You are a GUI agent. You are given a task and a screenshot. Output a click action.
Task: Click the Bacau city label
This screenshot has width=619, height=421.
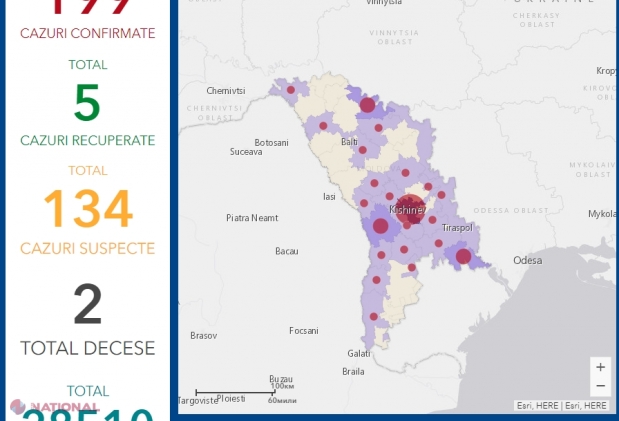tap(287, 251)
